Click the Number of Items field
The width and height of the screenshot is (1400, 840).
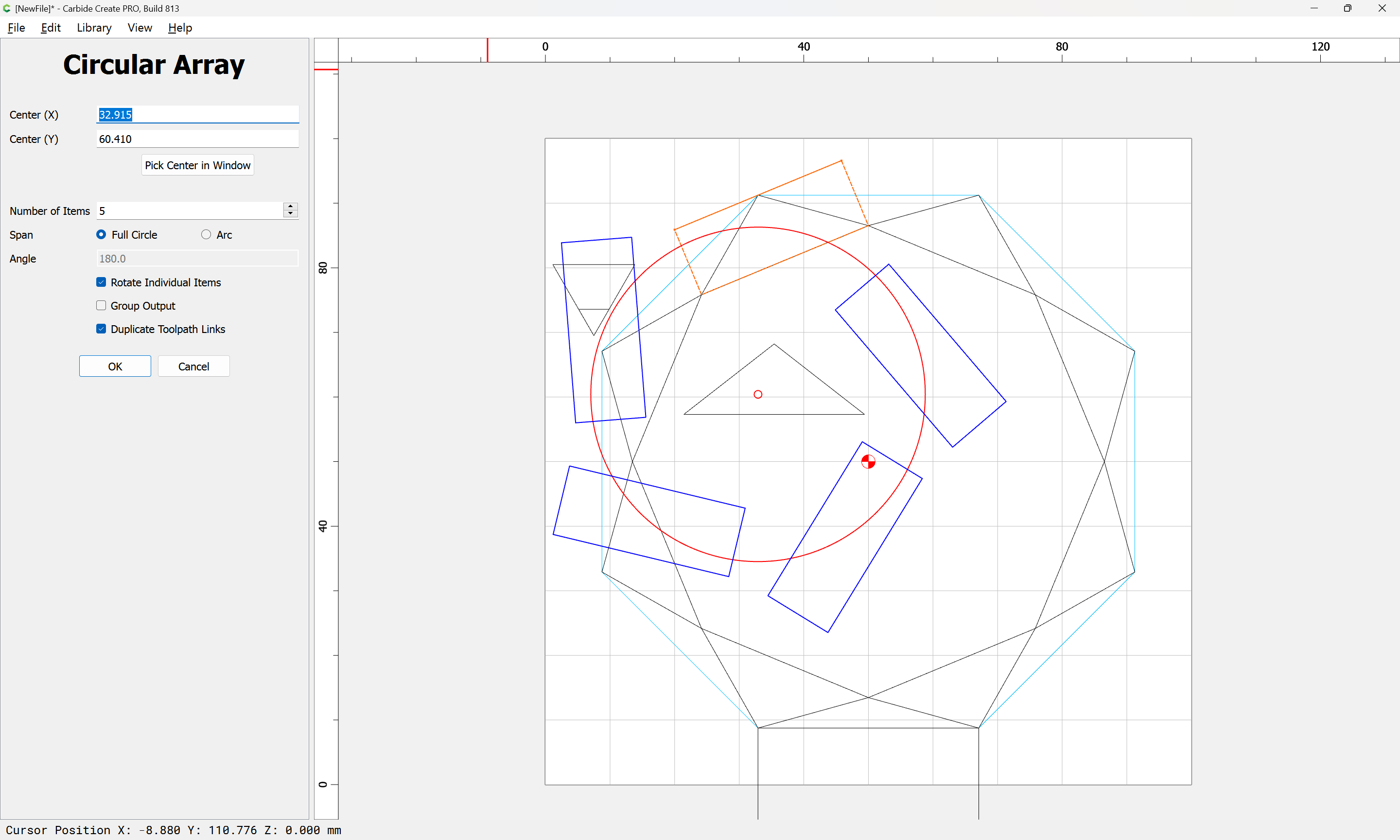pos(190,210)
